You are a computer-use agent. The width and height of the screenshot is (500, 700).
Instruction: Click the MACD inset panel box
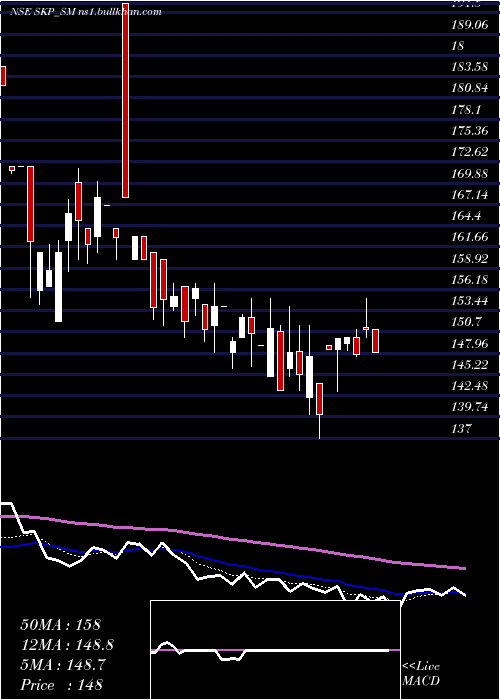(x=275, y=650)
